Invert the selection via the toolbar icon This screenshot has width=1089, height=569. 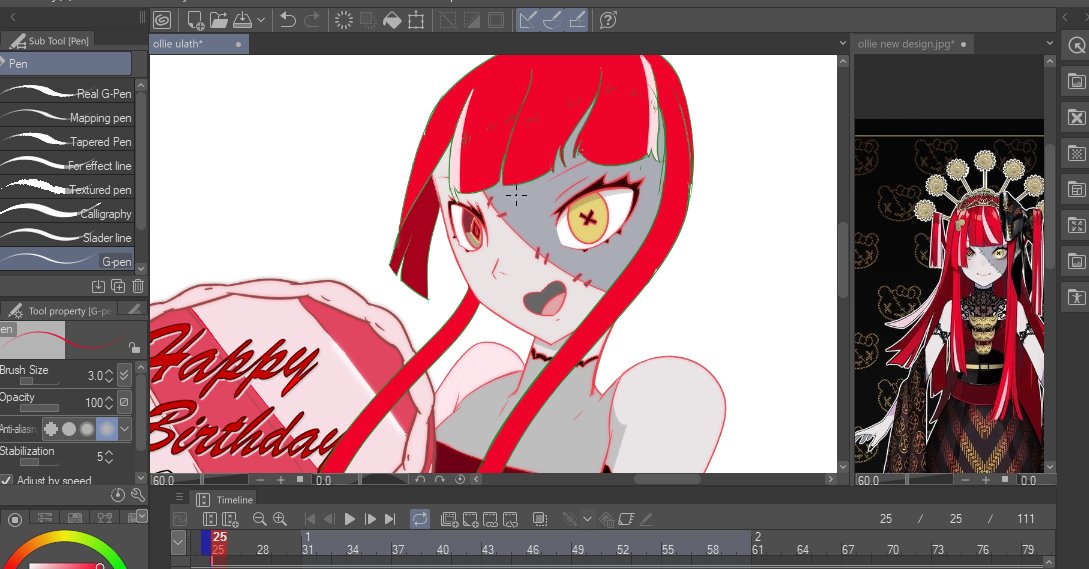tap(472, 20)
